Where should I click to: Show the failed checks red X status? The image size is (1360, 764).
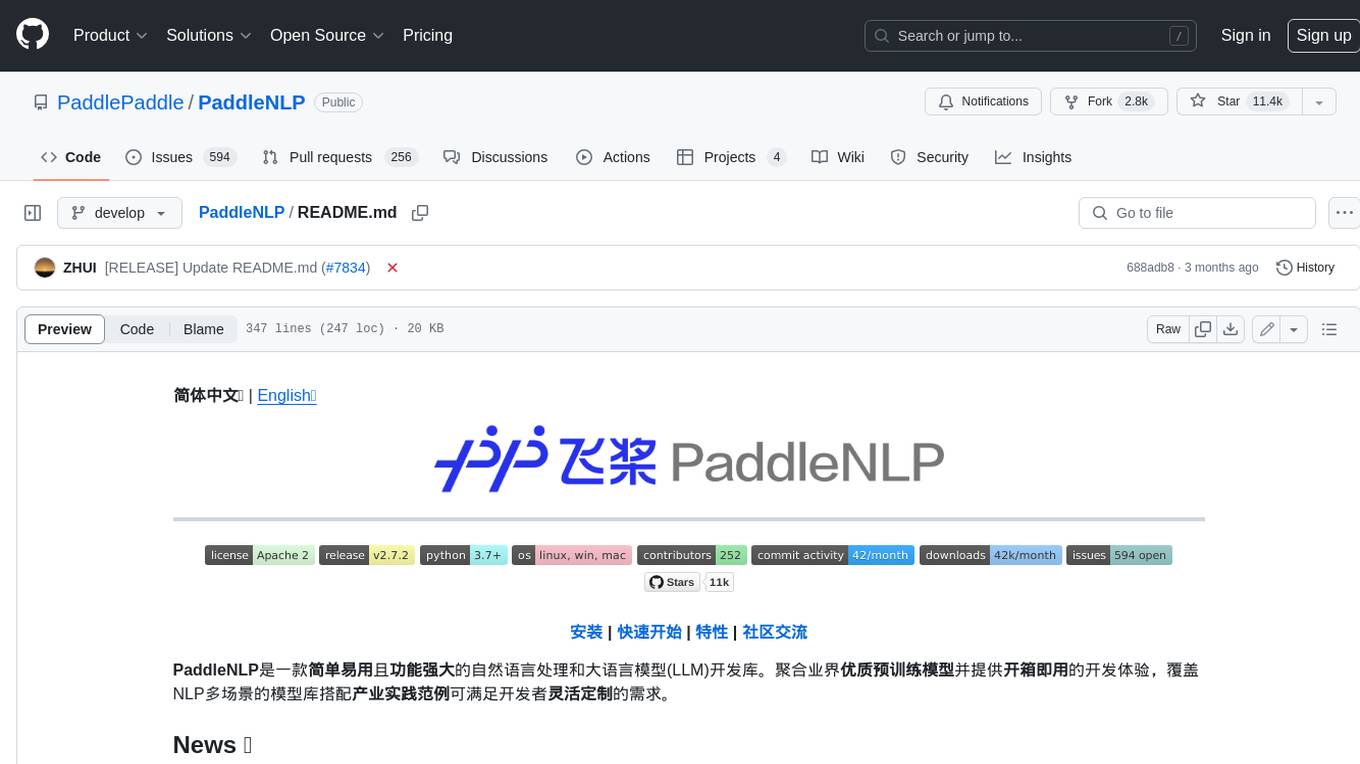[392, 268]
